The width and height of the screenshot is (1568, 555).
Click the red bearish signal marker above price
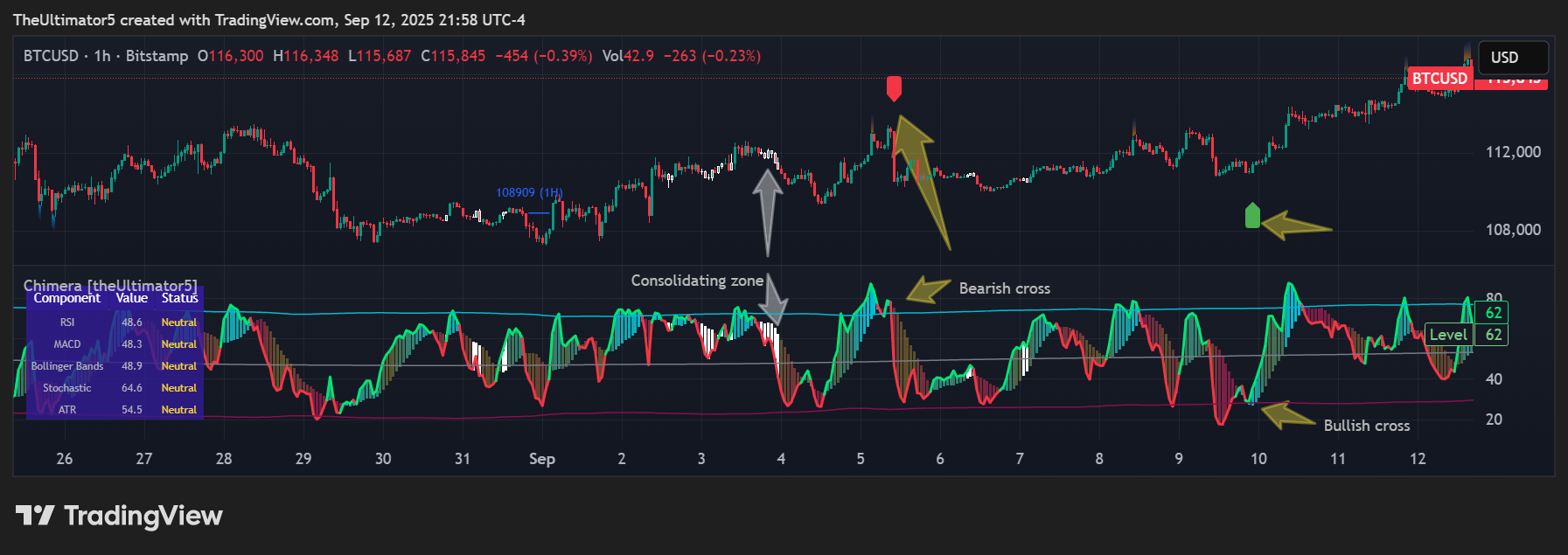(x=894, y=88)
